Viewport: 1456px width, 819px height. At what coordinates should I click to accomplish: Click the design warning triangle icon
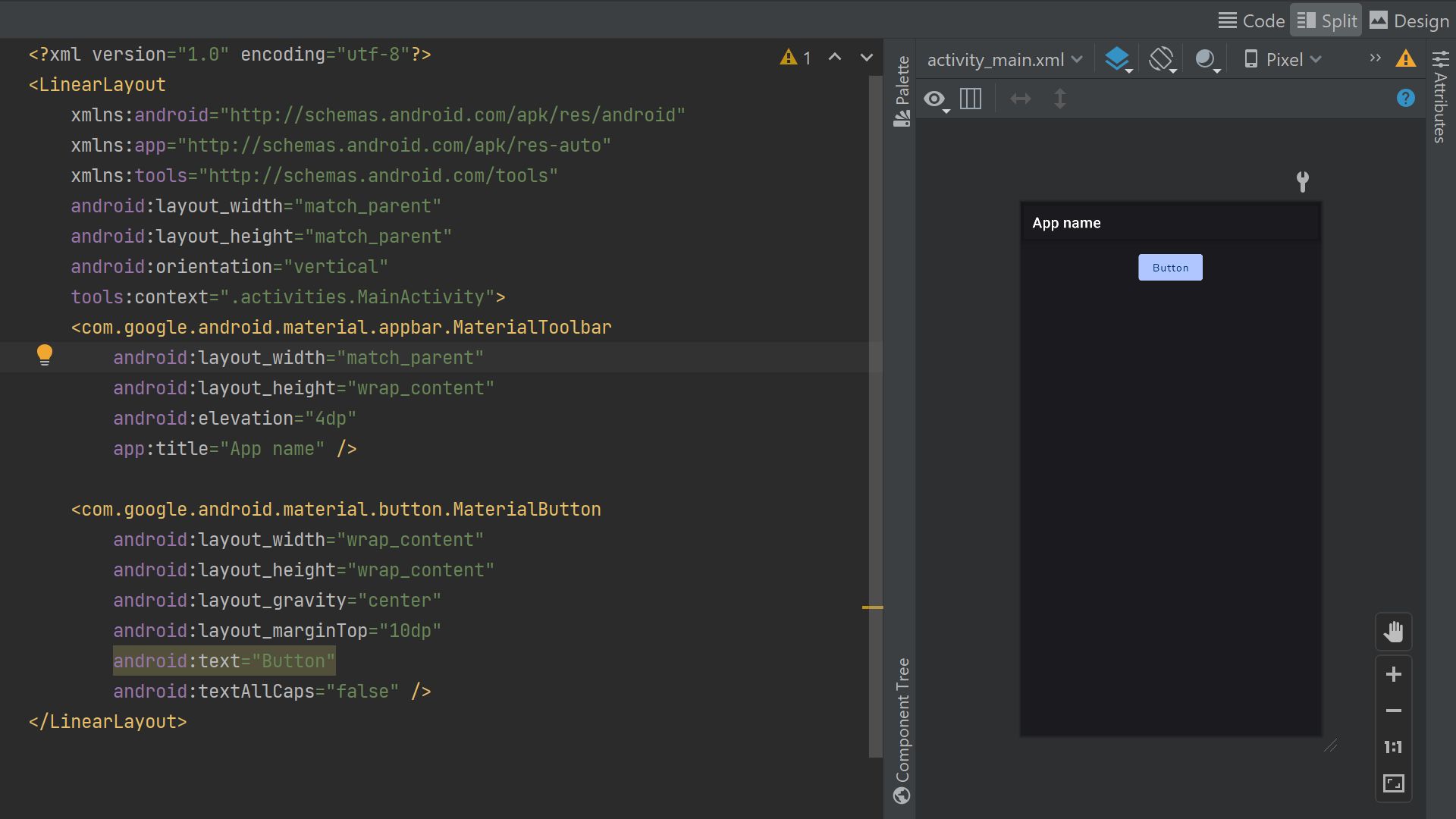(1405, 58)
